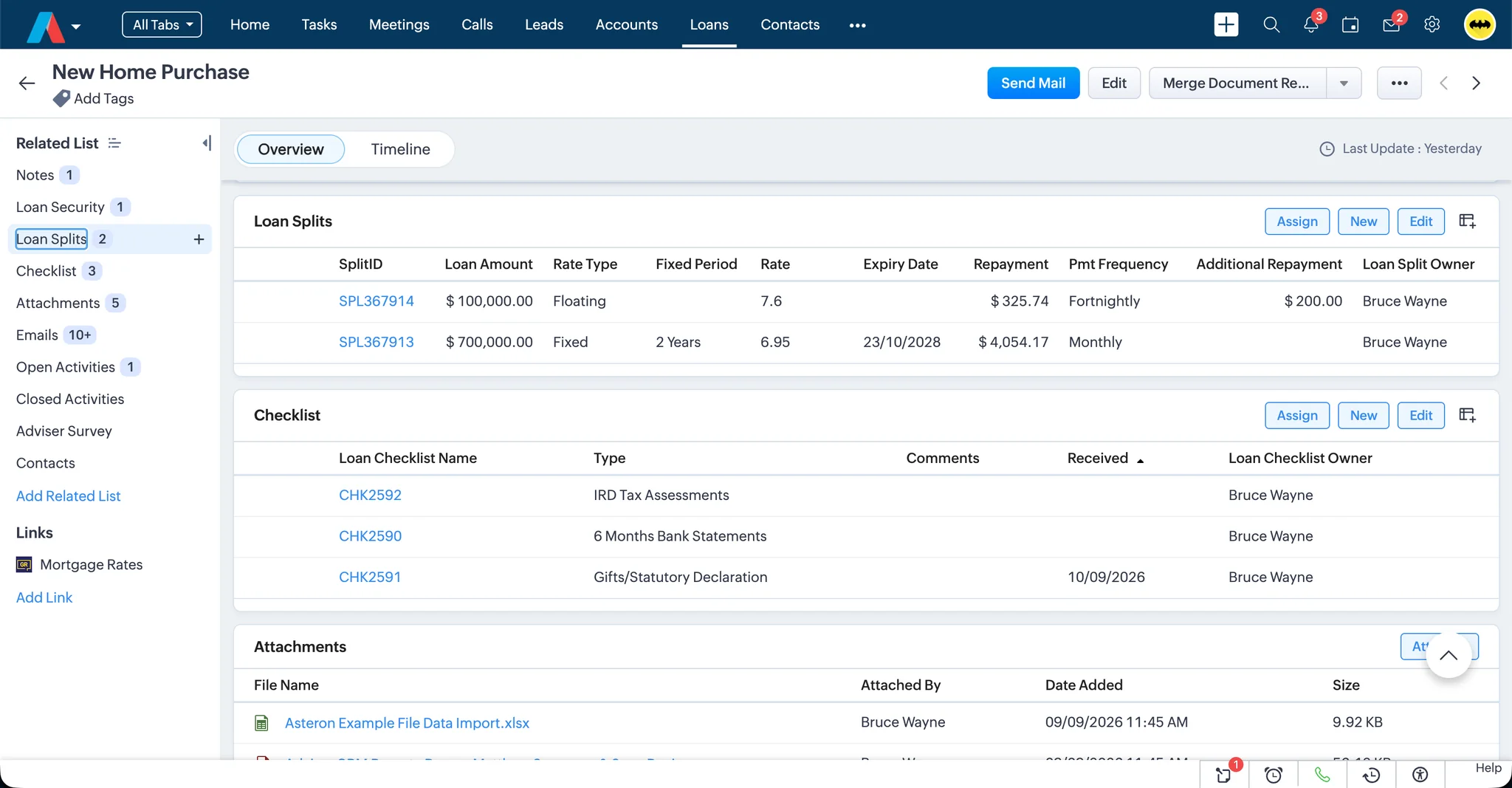Image resolution: width=1512 pixels, height=788 pixels.
Task: Open more modules ellipsis in navbar
Action: tap(857, 25)
